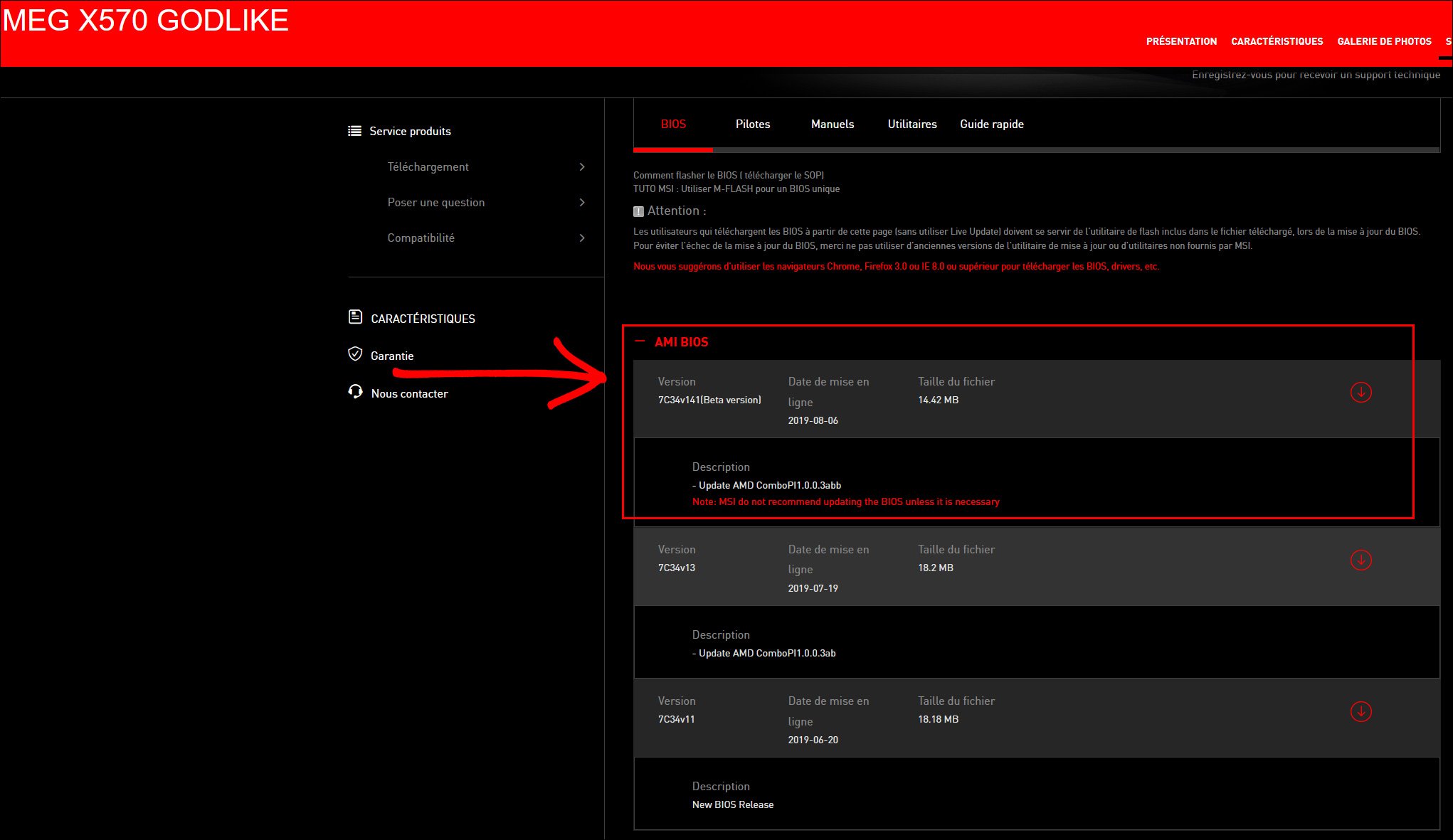Open GALERIE DE PHOTOS in top navigation

(x=1384, y=41)
